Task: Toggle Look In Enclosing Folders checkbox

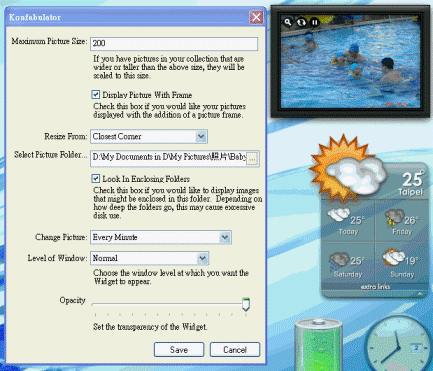Action: click(96, 179)
